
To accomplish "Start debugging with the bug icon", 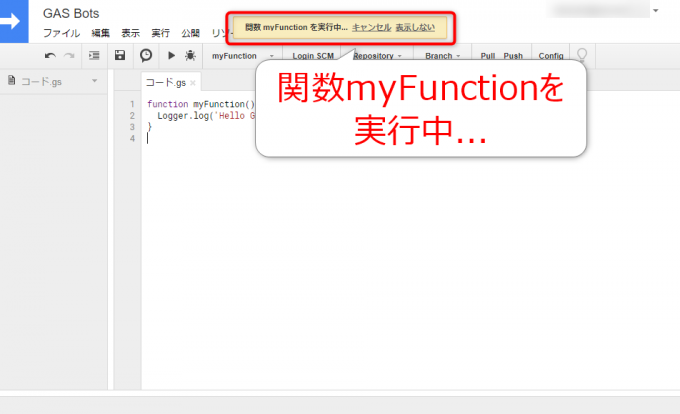I will [x=190, y=56].
